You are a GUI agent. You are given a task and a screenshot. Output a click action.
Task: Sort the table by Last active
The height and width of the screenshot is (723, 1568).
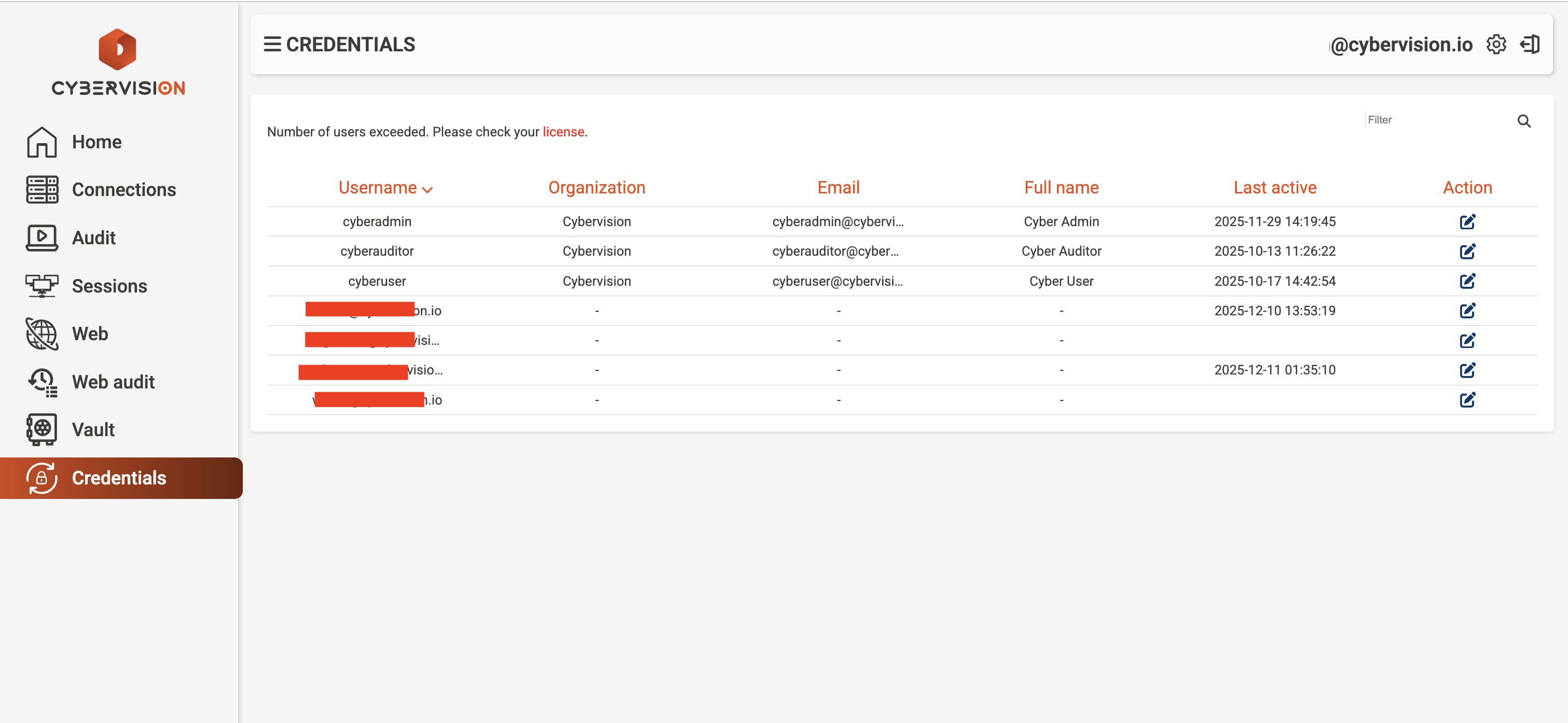[1275, 187]
